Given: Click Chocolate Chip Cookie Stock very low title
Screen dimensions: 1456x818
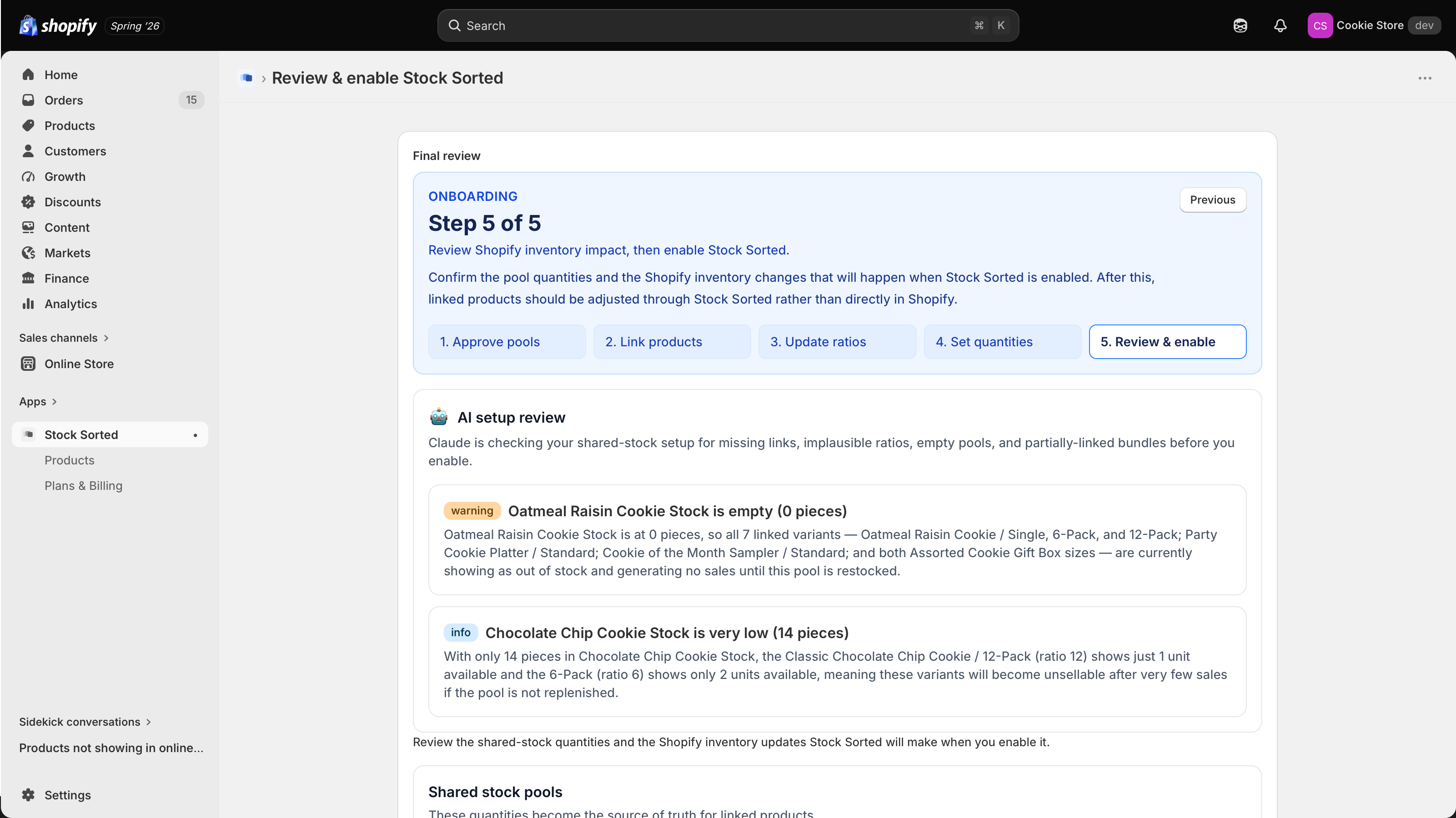Looking at the screenshot, I should point(667,633).
